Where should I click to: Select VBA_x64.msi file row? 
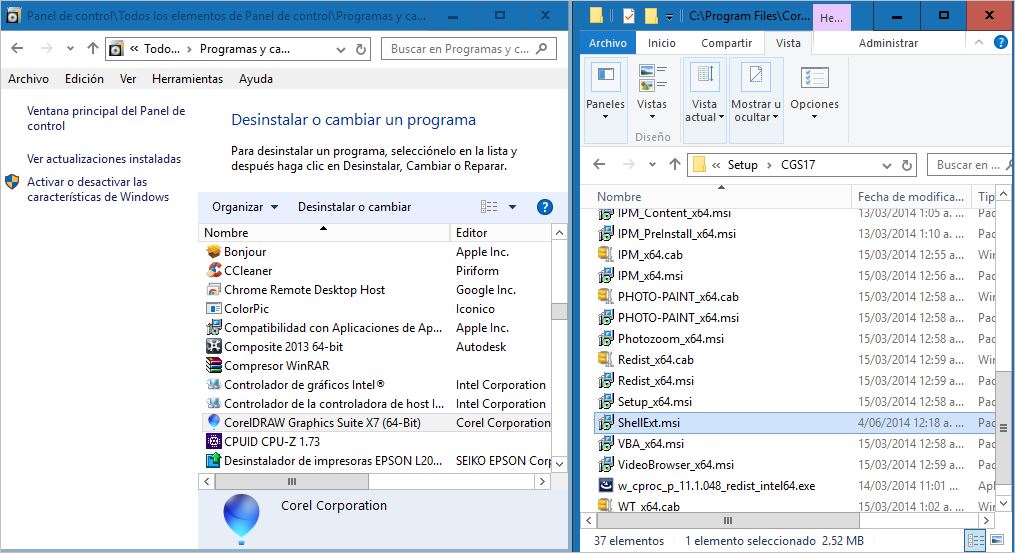click(794, 444)
